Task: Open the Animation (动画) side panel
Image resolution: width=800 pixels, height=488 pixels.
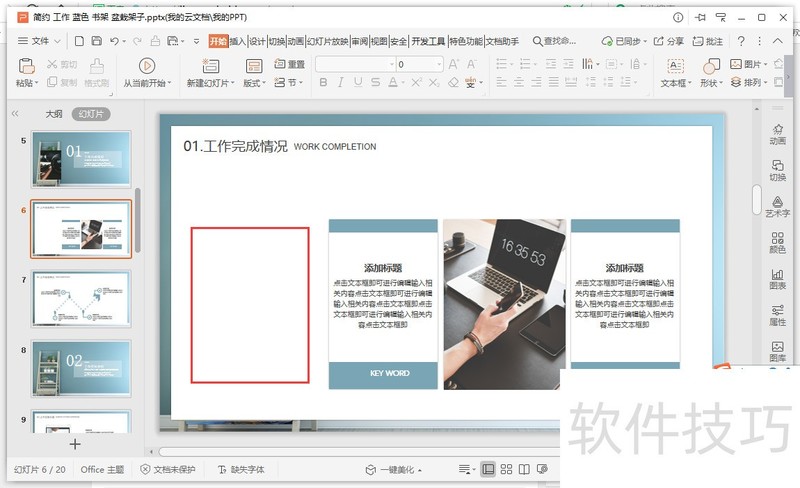Action: click(778, 134)
